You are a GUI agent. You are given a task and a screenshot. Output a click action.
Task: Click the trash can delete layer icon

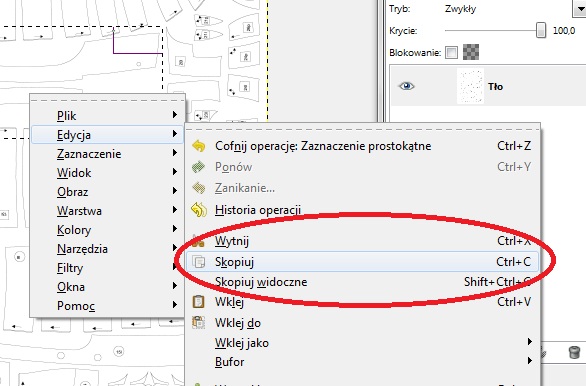pos(574,352)
